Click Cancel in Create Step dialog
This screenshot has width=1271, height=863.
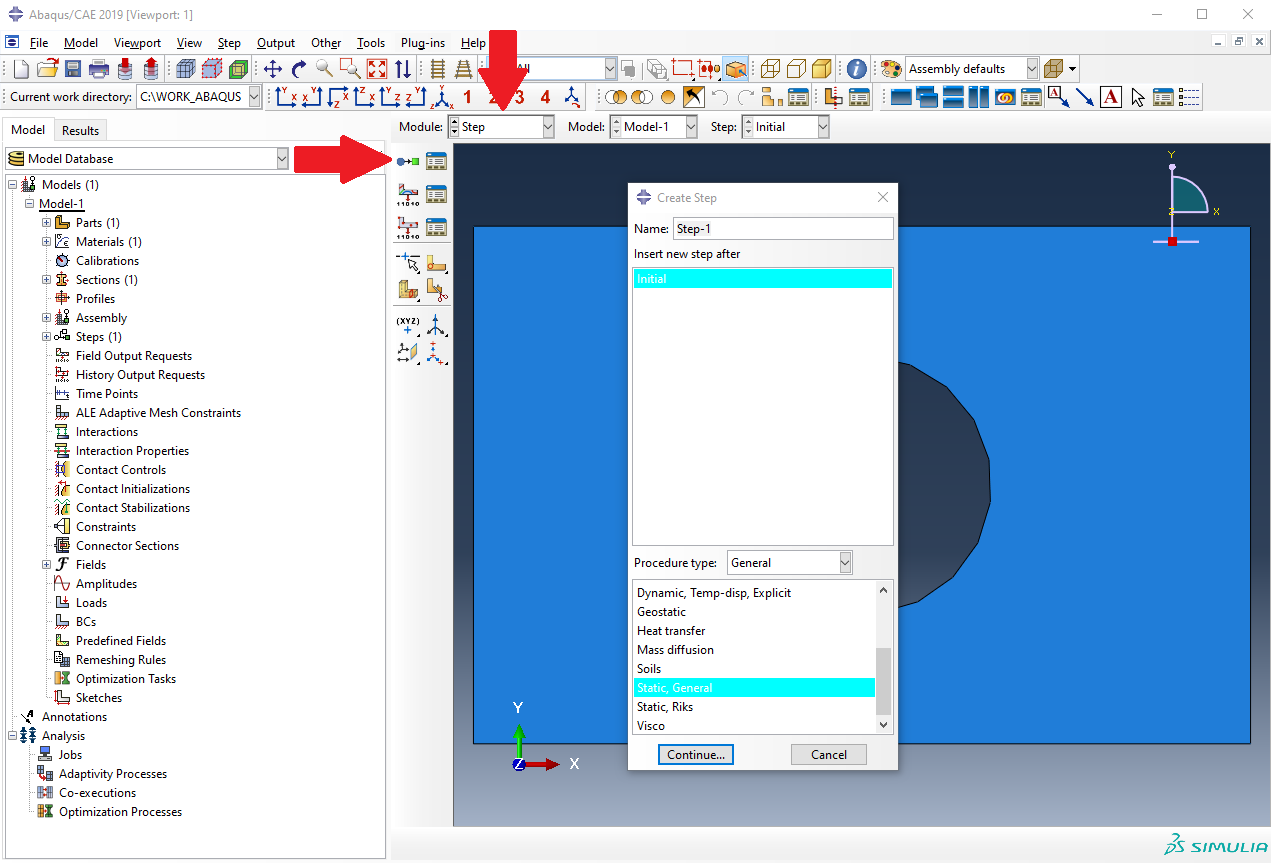[x=828, y=755]
